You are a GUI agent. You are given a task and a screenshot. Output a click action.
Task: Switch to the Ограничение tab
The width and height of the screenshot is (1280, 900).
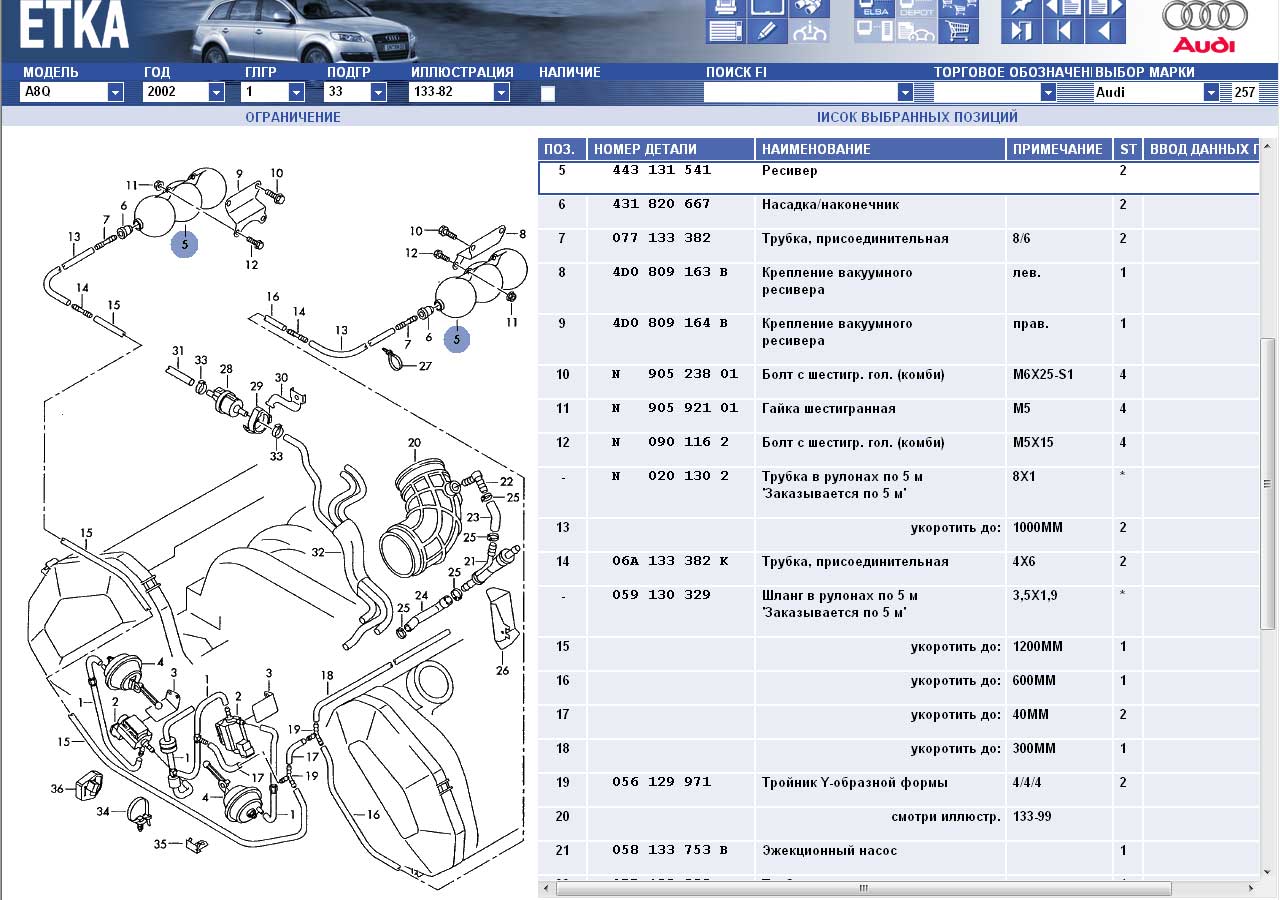293,117
